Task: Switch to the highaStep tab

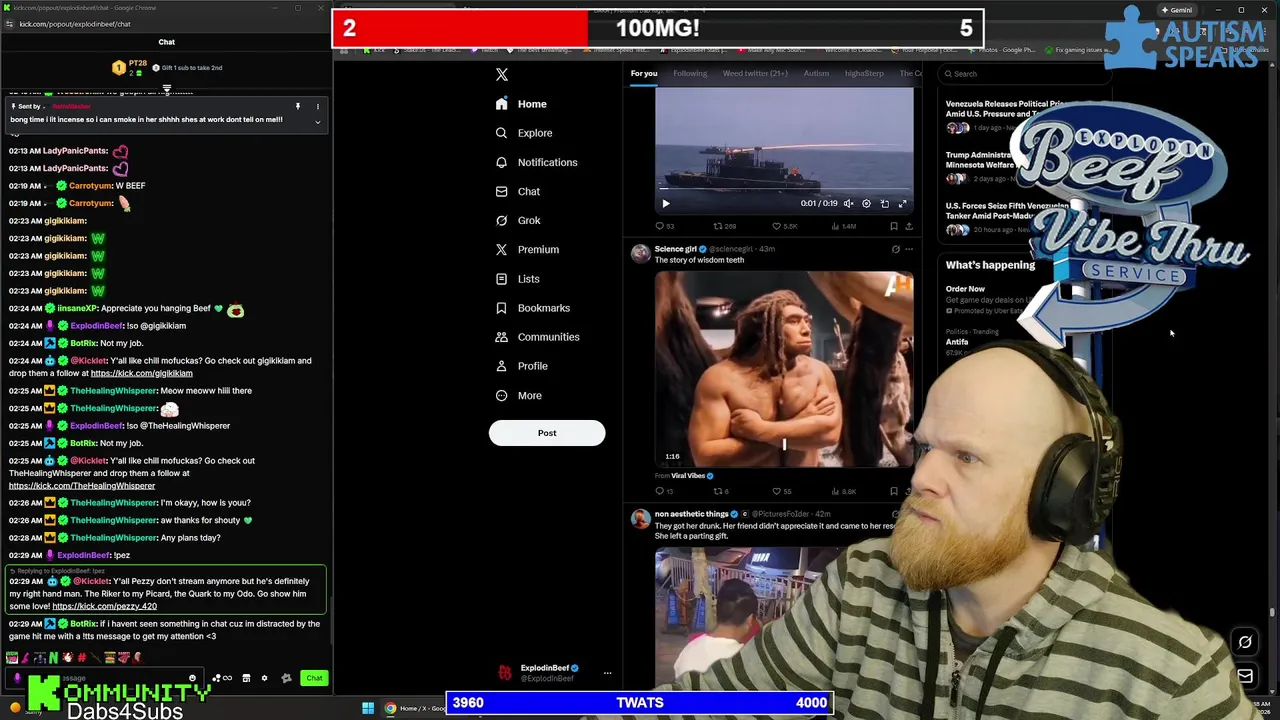Action: [x=864, y=73]
